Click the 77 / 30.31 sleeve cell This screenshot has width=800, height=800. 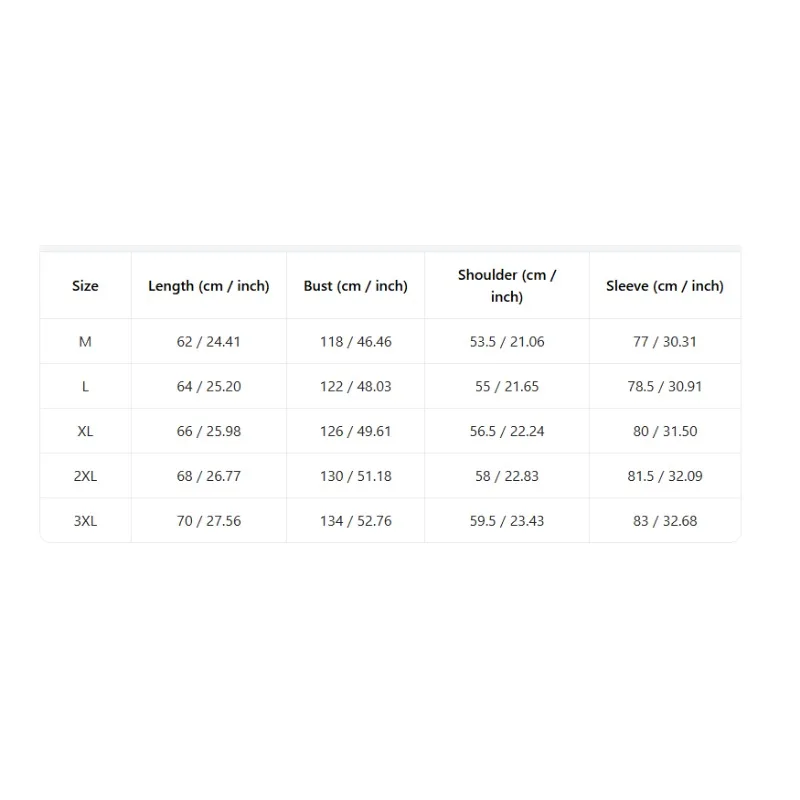pyautogui.click(x=665, y=342)
